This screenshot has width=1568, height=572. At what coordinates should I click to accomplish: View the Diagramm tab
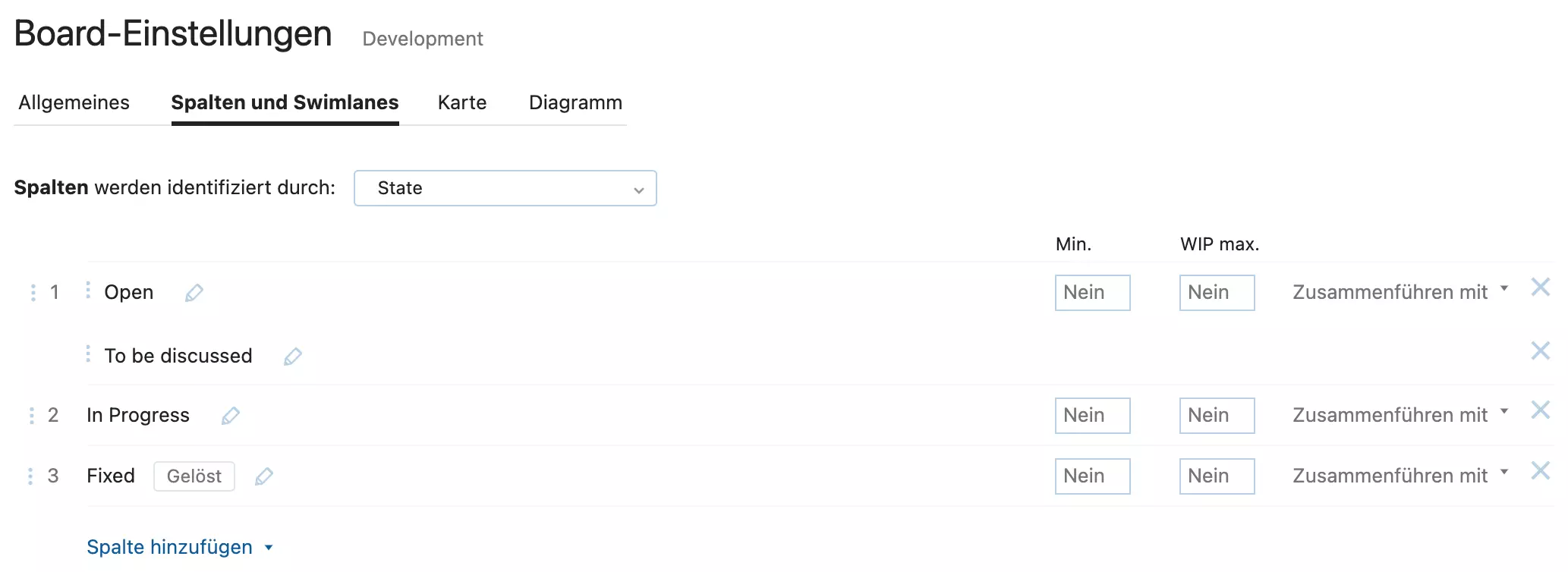coord(575,102)
